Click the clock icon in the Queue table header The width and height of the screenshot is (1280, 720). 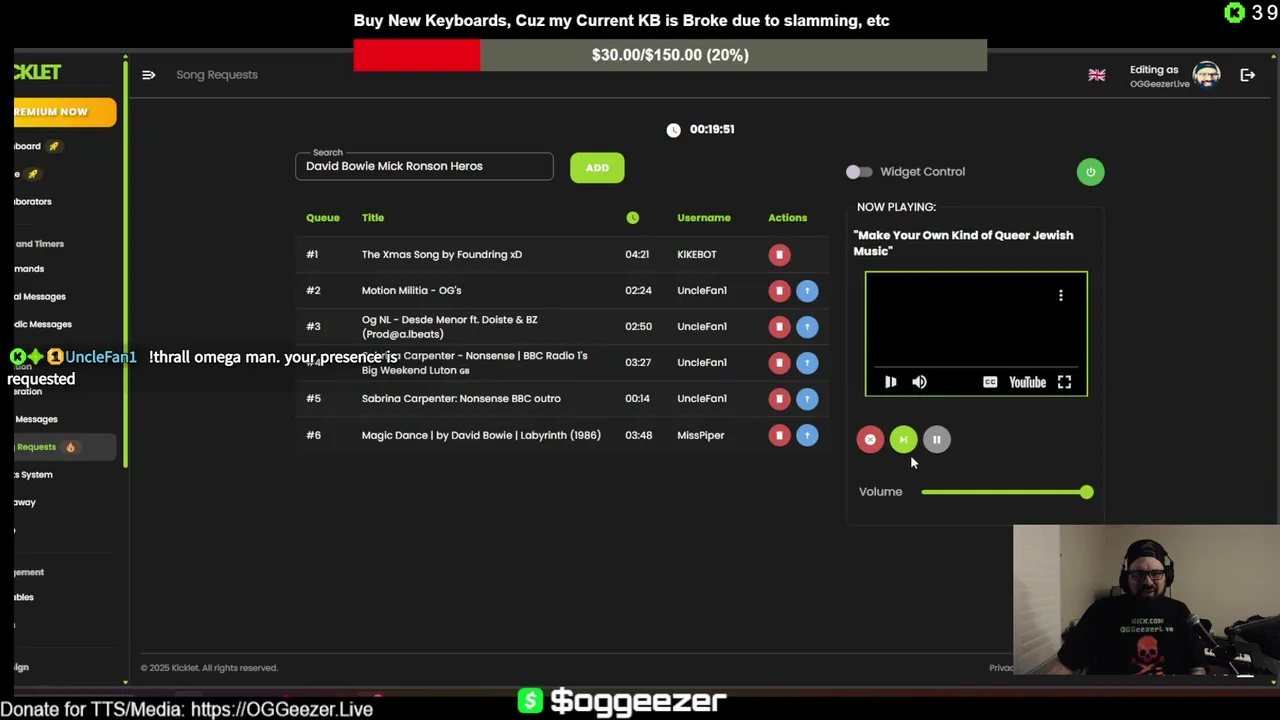click(x=632, y=218)
